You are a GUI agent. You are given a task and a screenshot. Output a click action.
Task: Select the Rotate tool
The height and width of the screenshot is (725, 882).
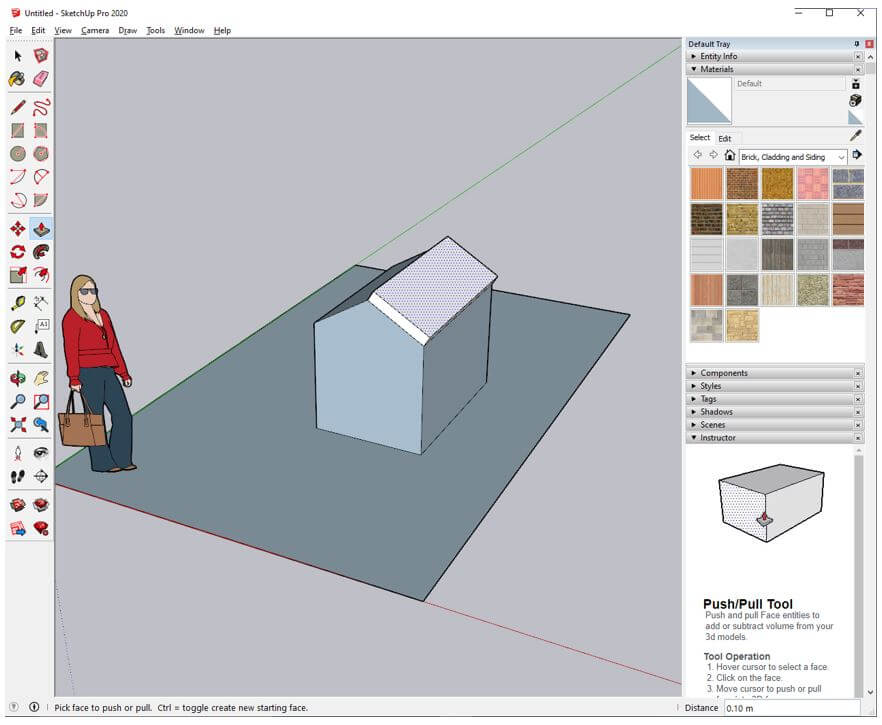[x=17, y=251]
